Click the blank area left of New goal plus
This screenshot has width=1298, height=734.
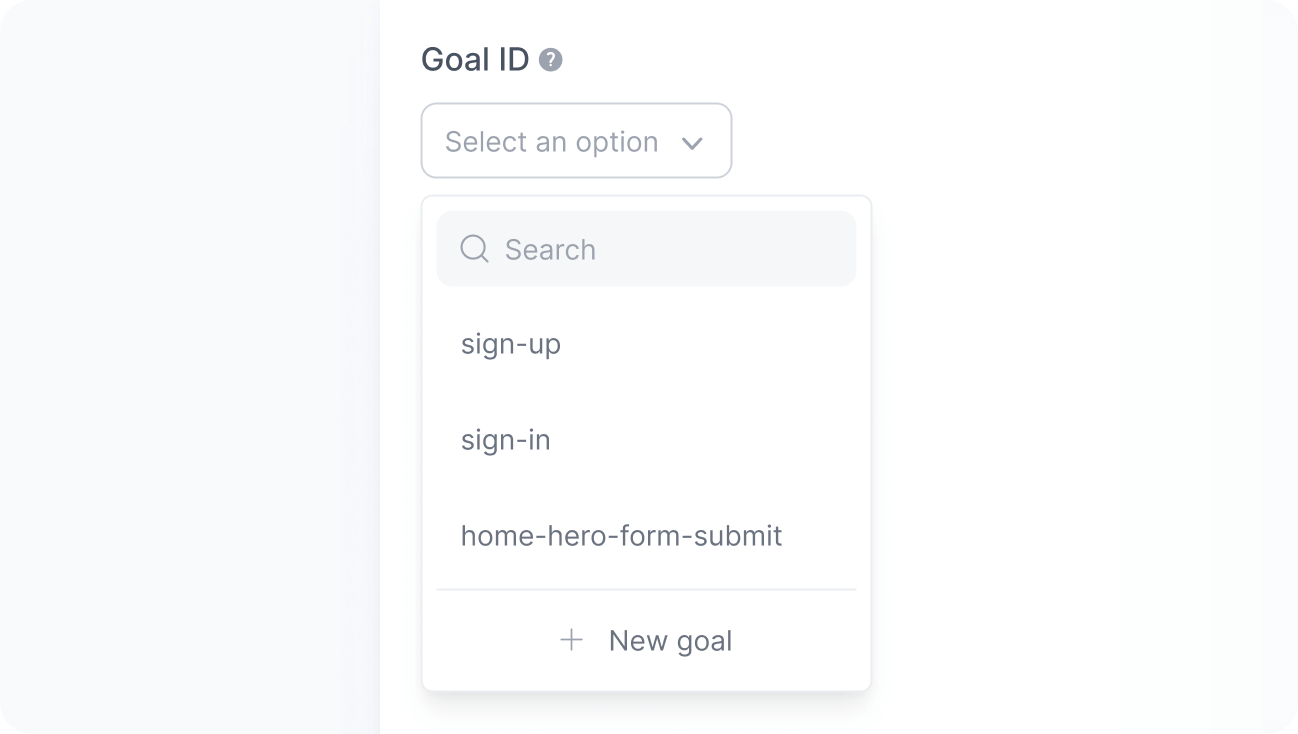(490, 640)
